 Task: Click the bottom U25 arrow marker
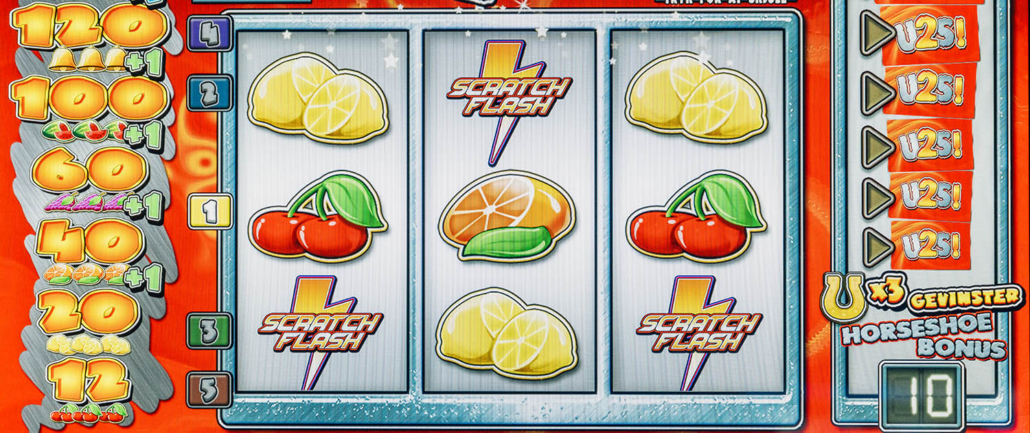[x=877, y=245]
